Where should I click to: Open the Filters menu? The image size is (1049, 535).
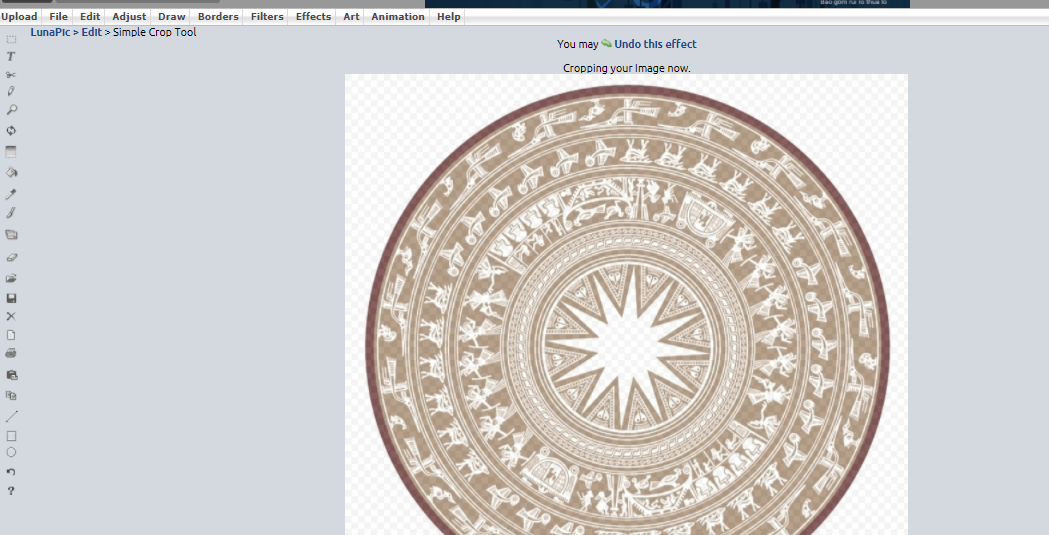click(x=267, y=17)
